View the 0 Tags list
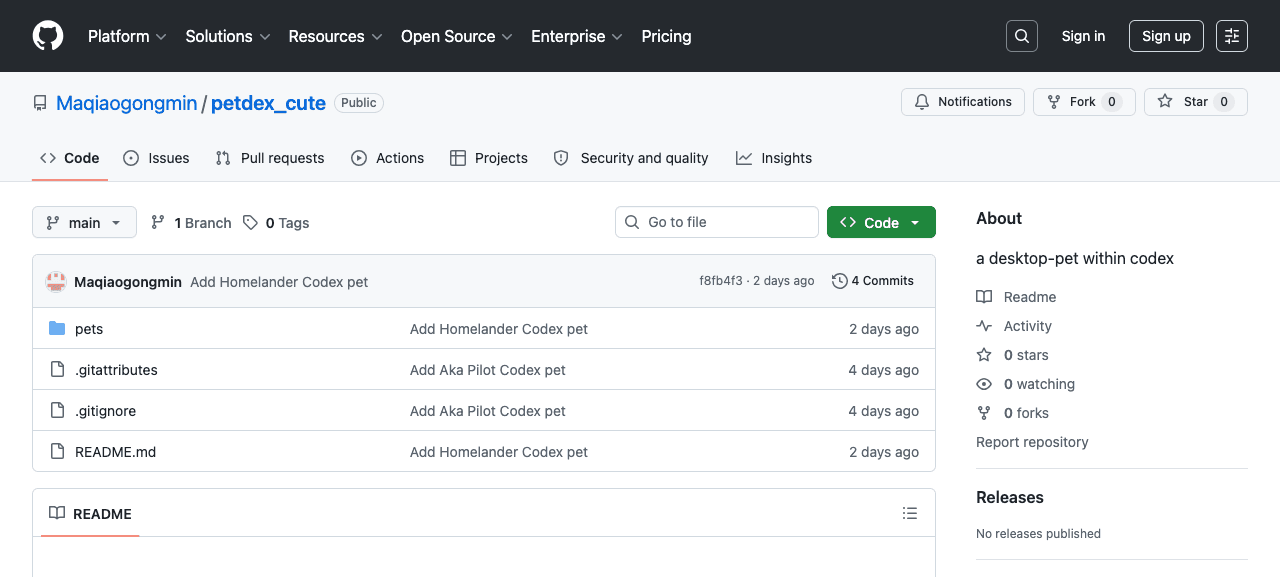1280x577 pixels. (x=276, y=223)
